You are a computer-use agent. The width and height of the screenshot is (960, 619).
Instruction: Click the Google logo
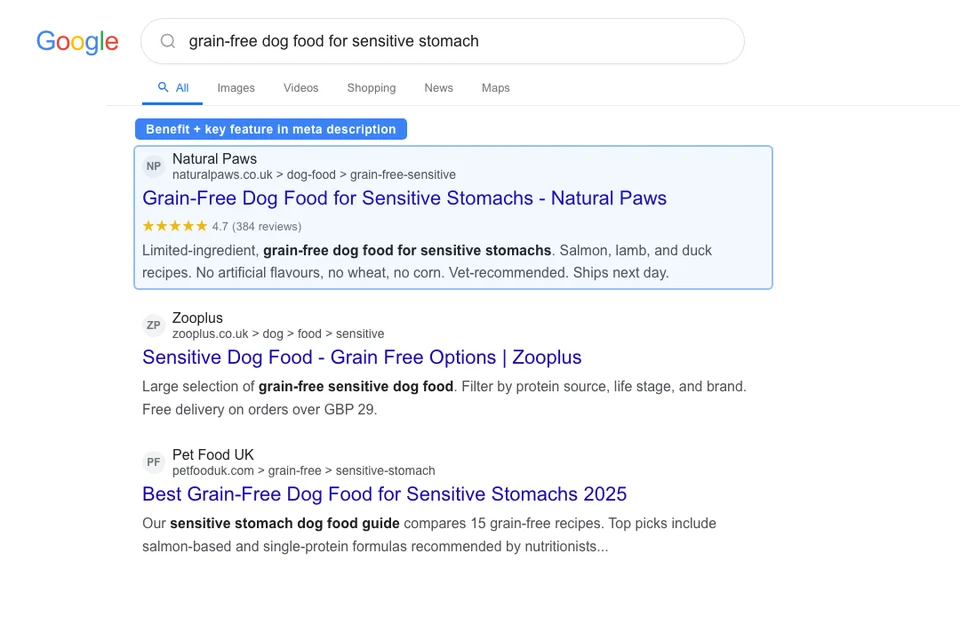click(x=77, y=42)
